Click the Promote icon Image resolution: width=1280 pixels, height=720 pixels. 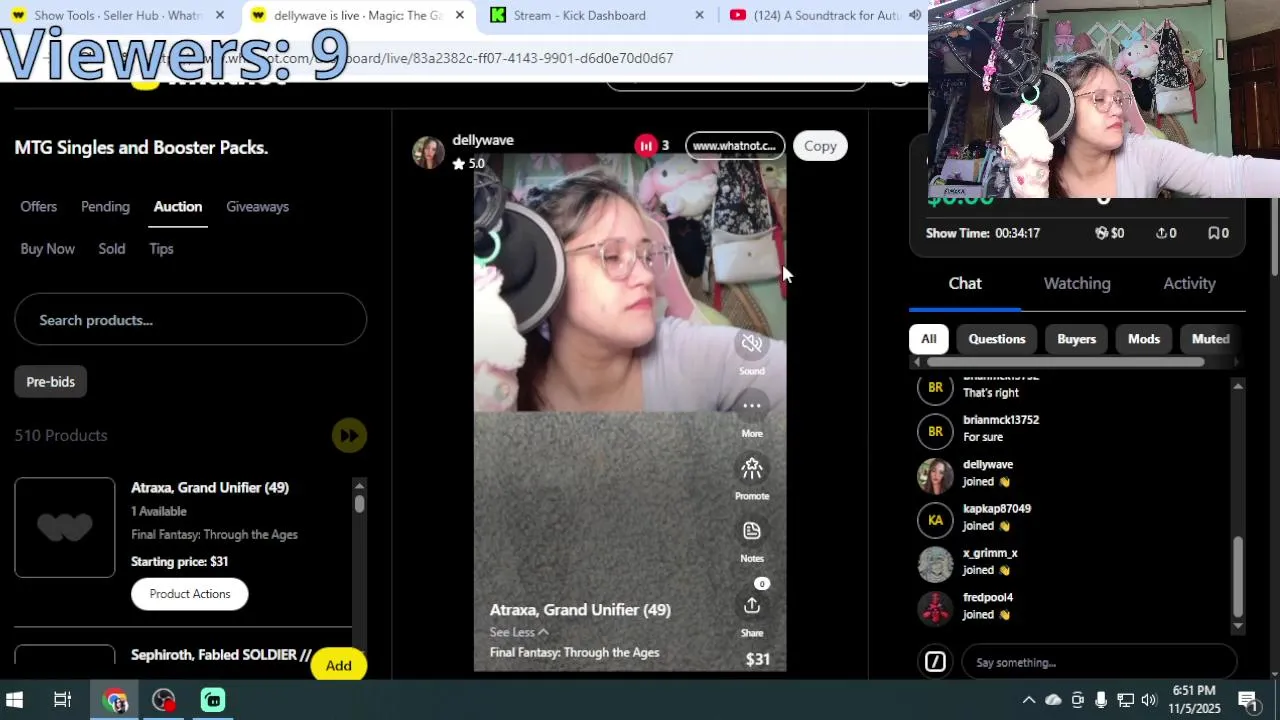(752, 468)
